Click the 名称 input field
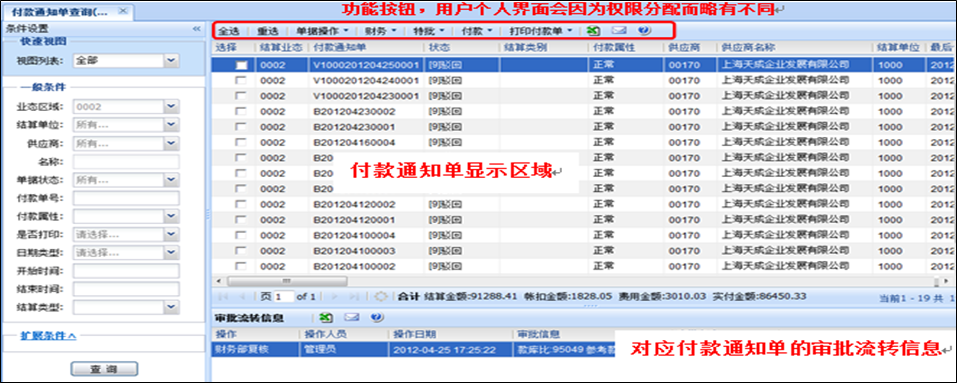The image size is (957, 383). coord(126,162)
